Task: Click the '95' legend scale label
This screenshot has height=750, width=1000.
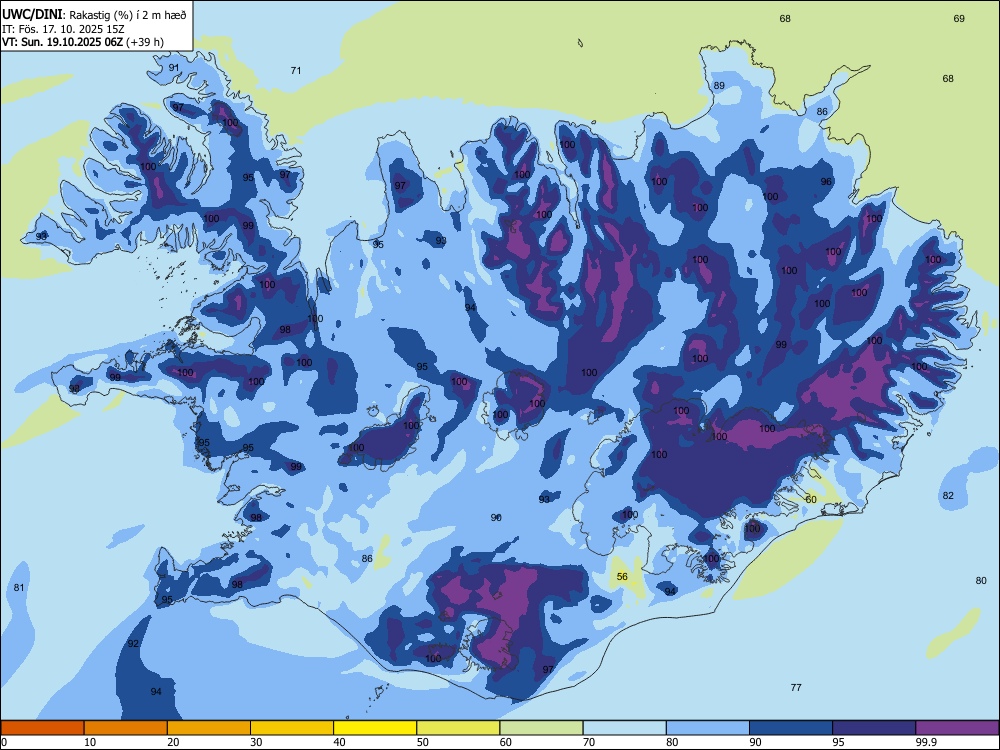Action: click(x=838, y=742)
